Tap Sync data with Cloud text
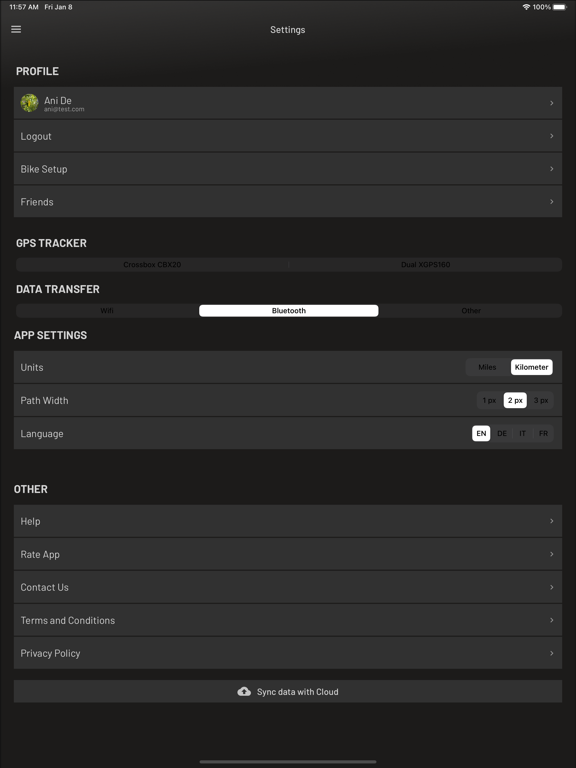 pyautogui.click(x=297, y=692)
